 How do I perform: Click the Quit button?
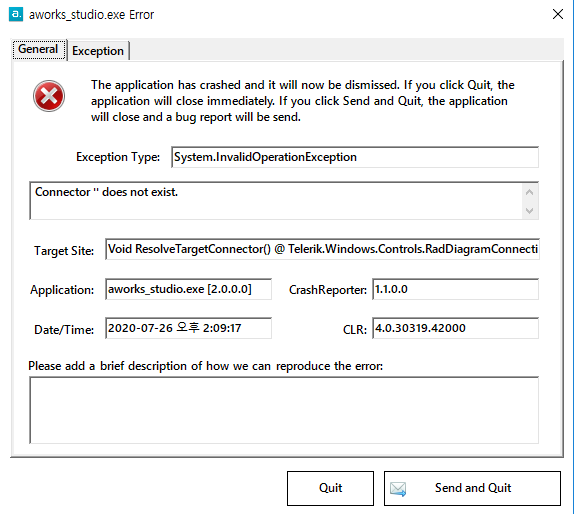pyautogui.click(x=330, y=488)
